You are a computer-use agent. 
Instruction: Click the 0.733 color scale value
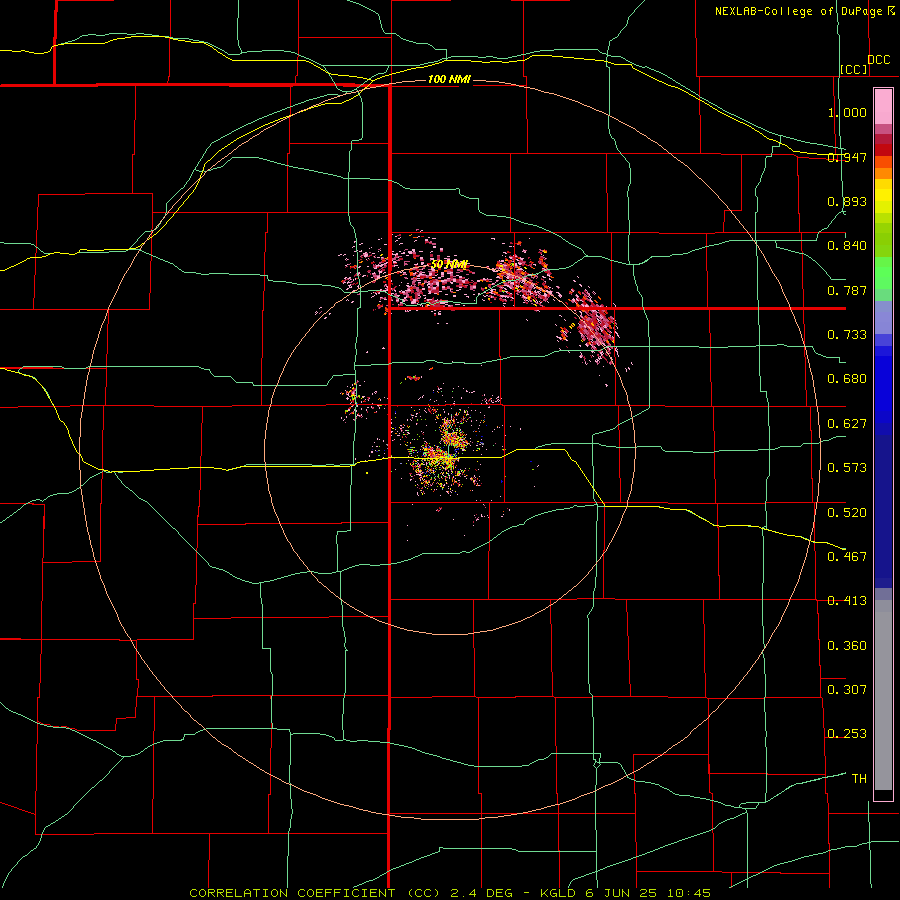[x=847, y=335]
